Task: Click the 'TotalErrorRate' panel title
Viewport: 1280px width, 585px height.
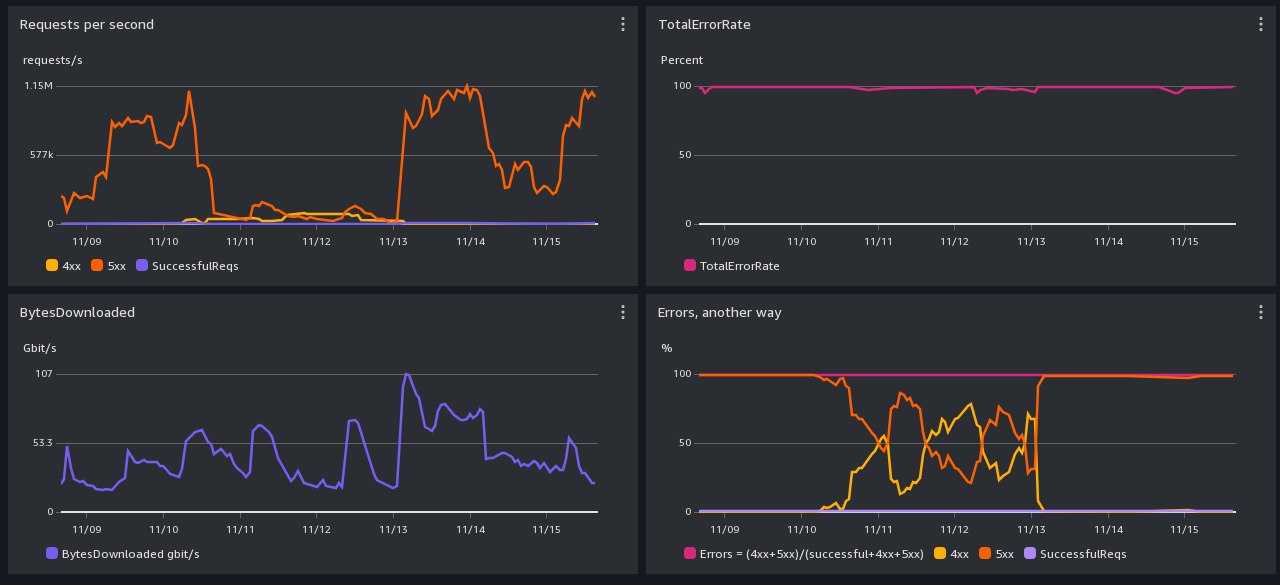Action: pos(704,24)
